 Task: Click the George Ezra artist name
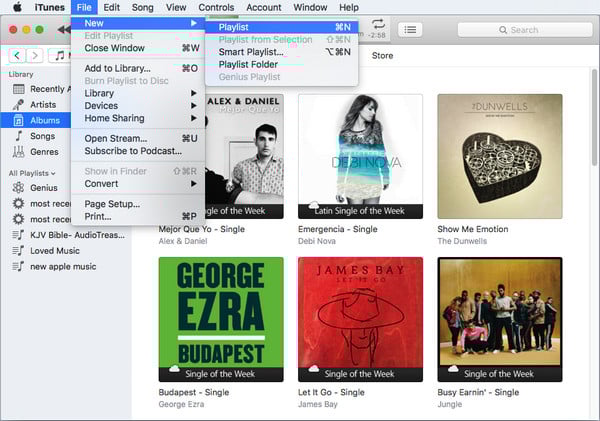(x=181, y=404)
